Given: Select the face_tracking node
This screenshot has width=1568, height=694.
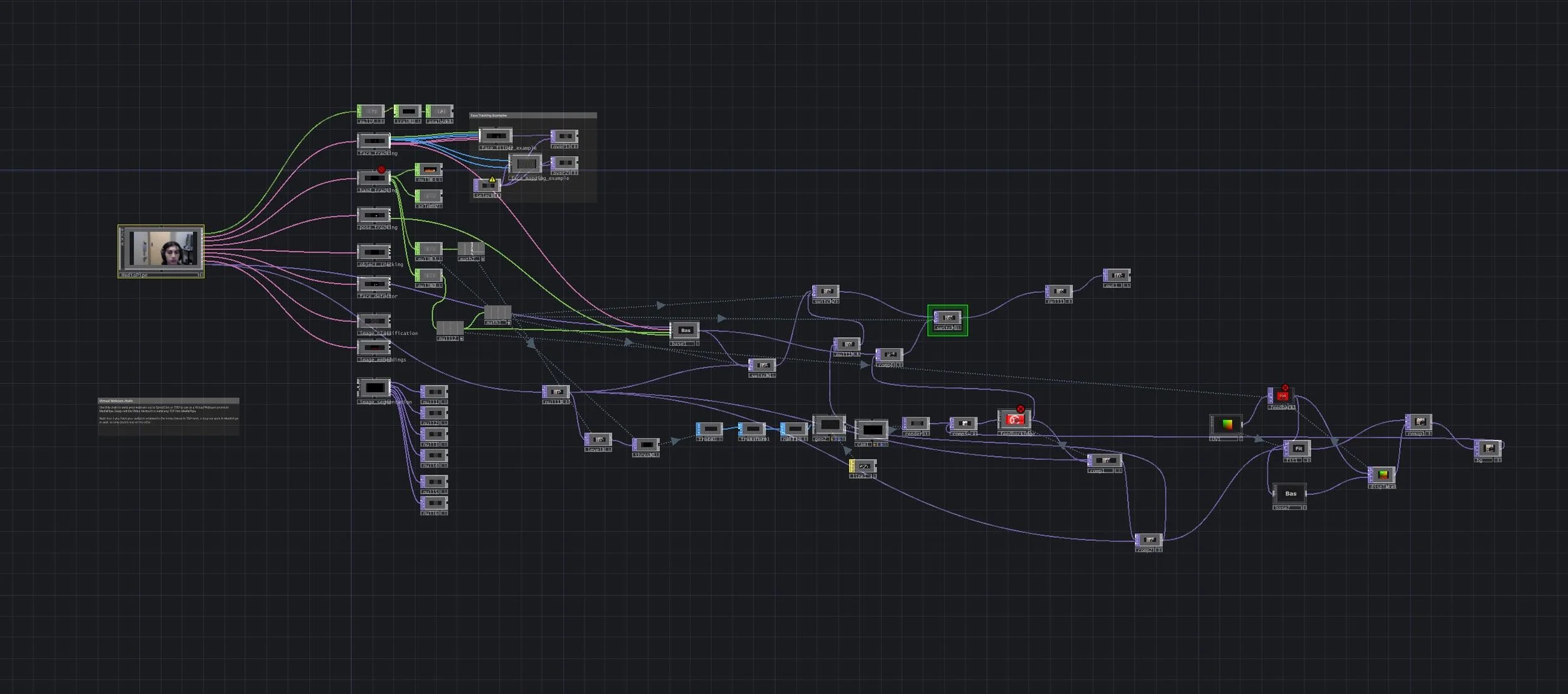Looking at the screenshot, I should click(374, 141).
